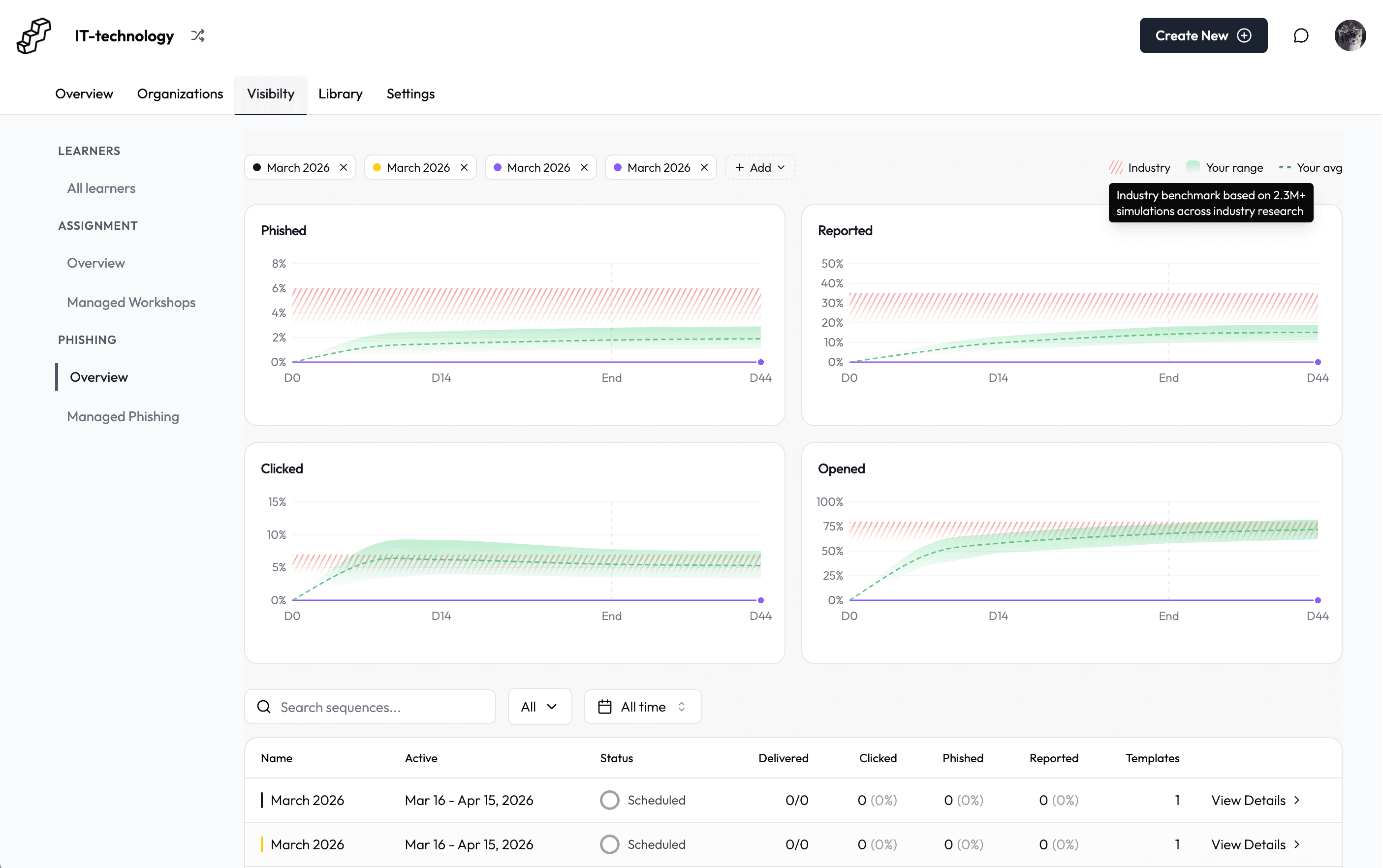This screenshot has height=868, width=1383.
Task: Open the chat bubble in the top bar
Action: [1301, 35]
